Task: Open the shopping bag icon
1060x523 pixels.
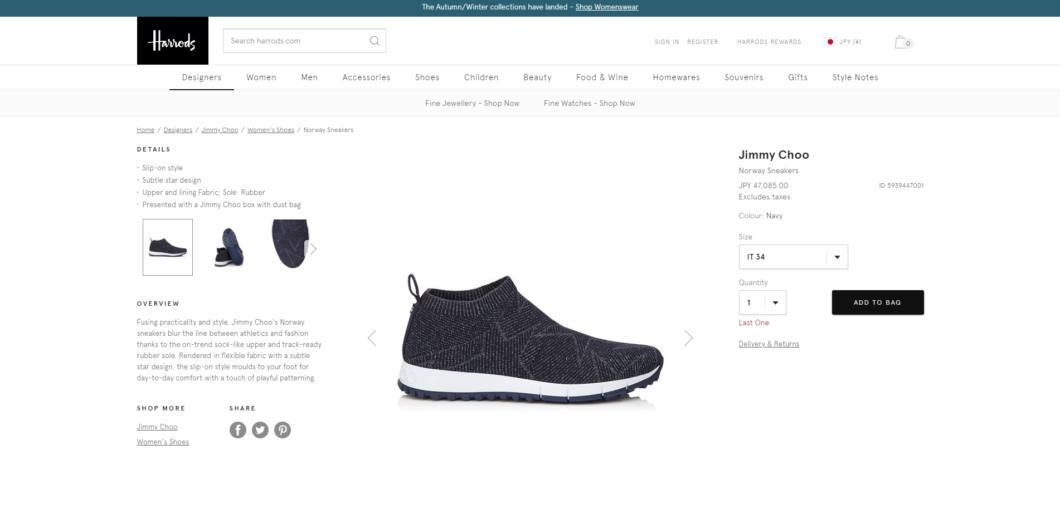Action: [x=902, y=42]
